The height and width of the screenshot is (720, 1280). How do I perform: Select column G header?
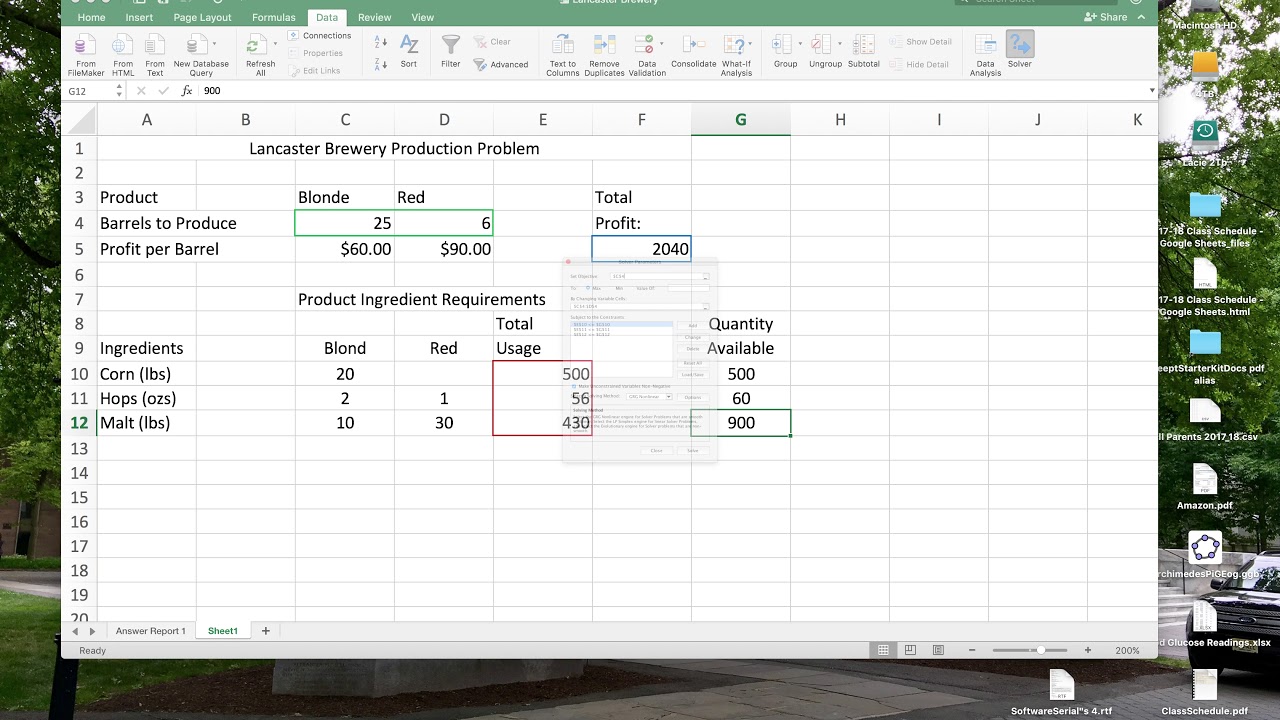(x=741, y=120)
